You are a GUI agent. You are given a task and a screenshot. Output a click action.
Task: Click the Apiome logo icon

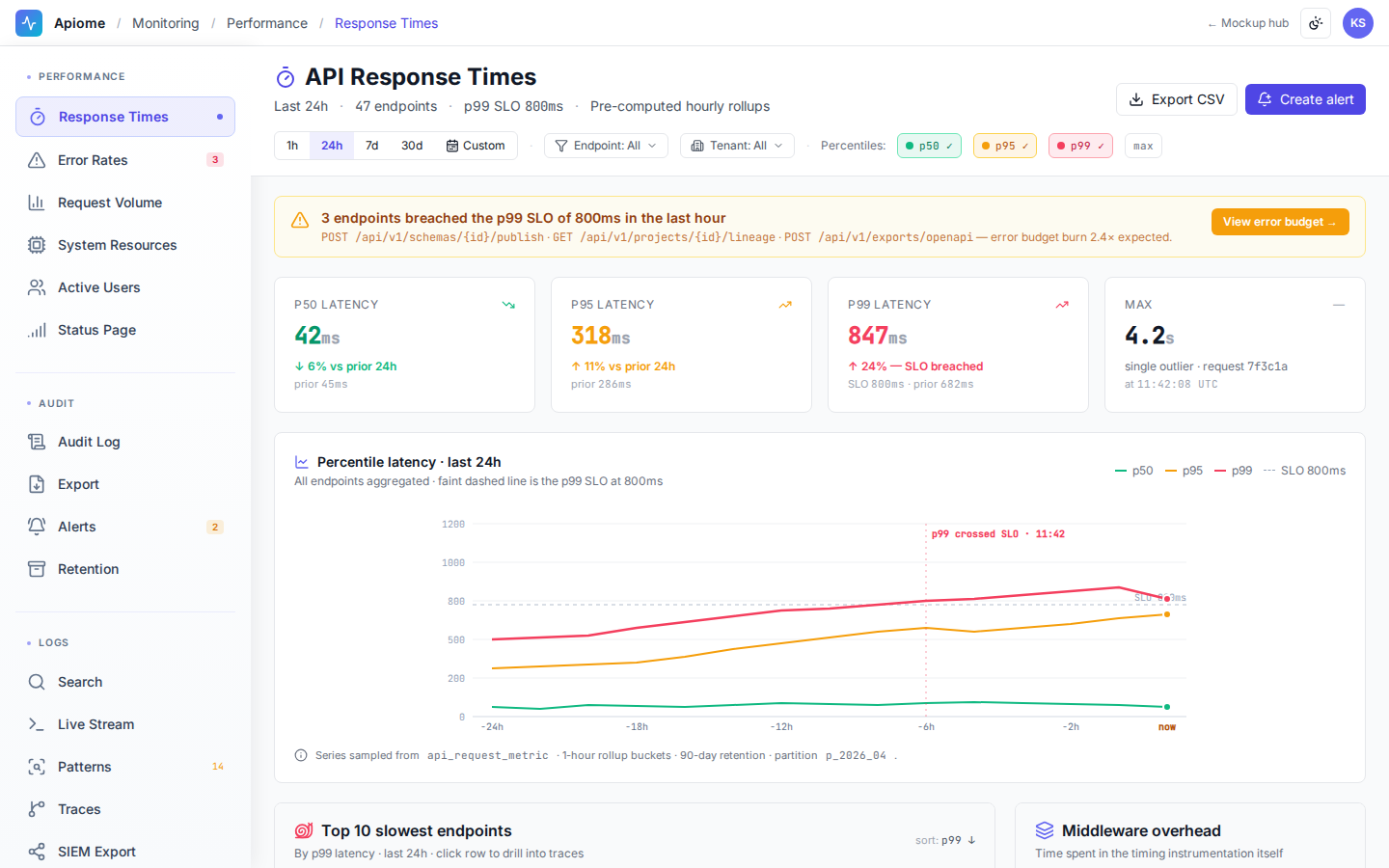coord(29,23)
